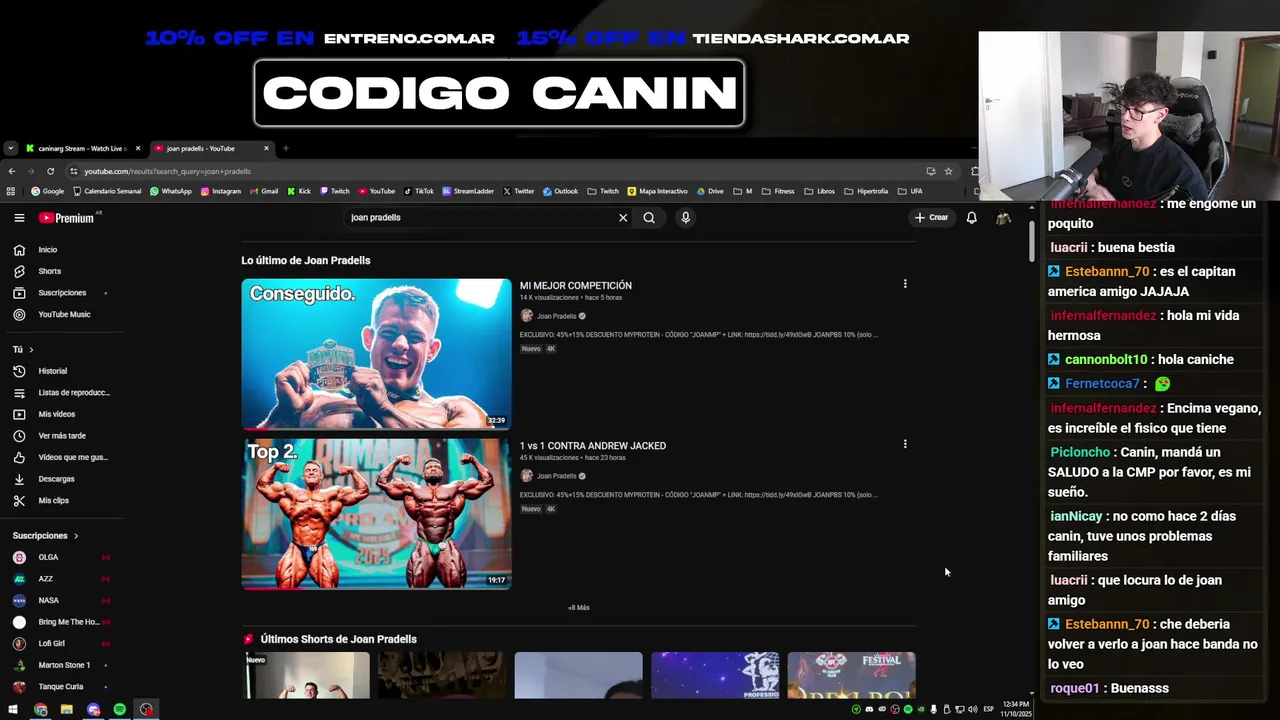Open options menu for 1 vs 1 CONTRA ANDREW JACKED
Viewport: 1280px width, 720px height.
[x=905, y=444]
